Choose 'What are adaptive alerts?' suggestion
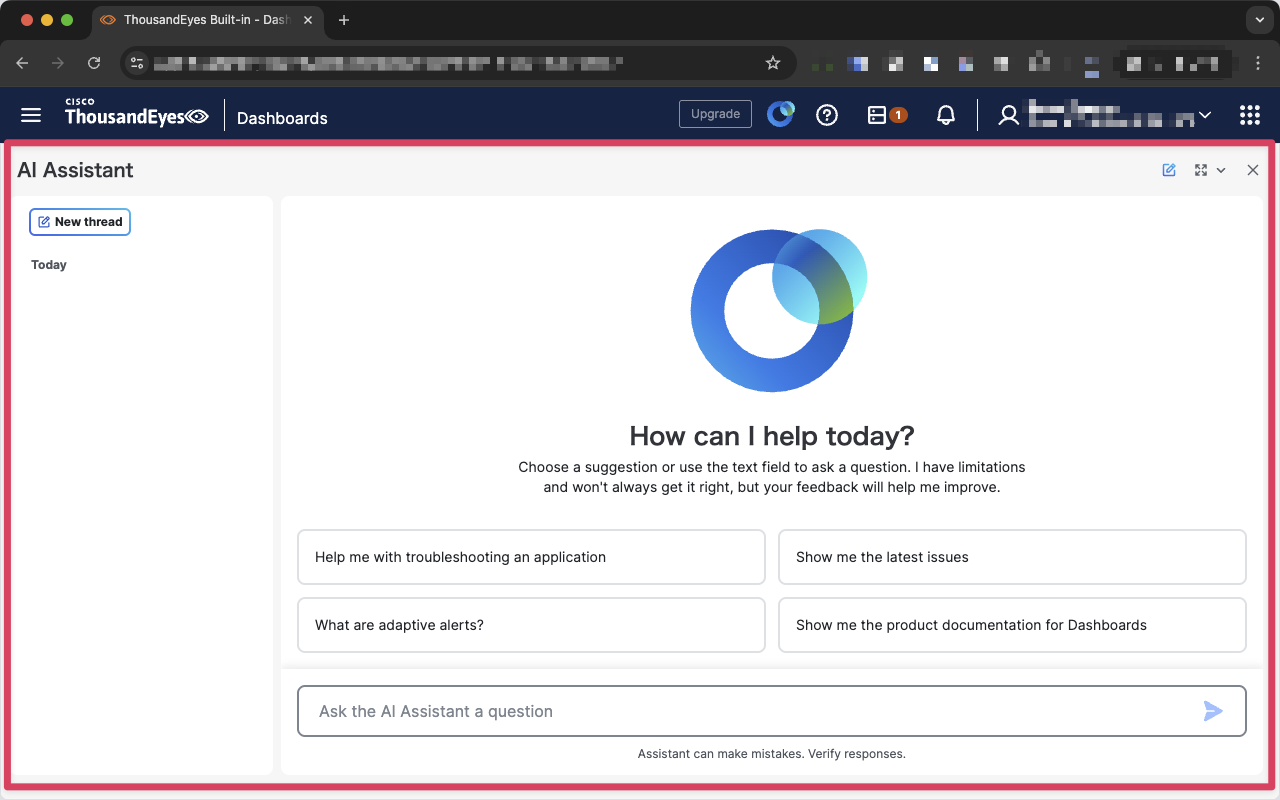 pyautogui.click(x=531, y=625)
